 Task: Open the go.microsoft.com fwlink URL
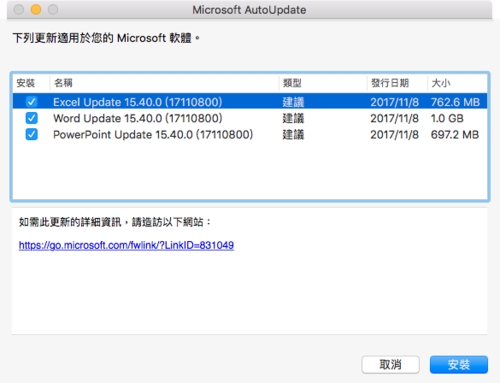pos(126,245)
